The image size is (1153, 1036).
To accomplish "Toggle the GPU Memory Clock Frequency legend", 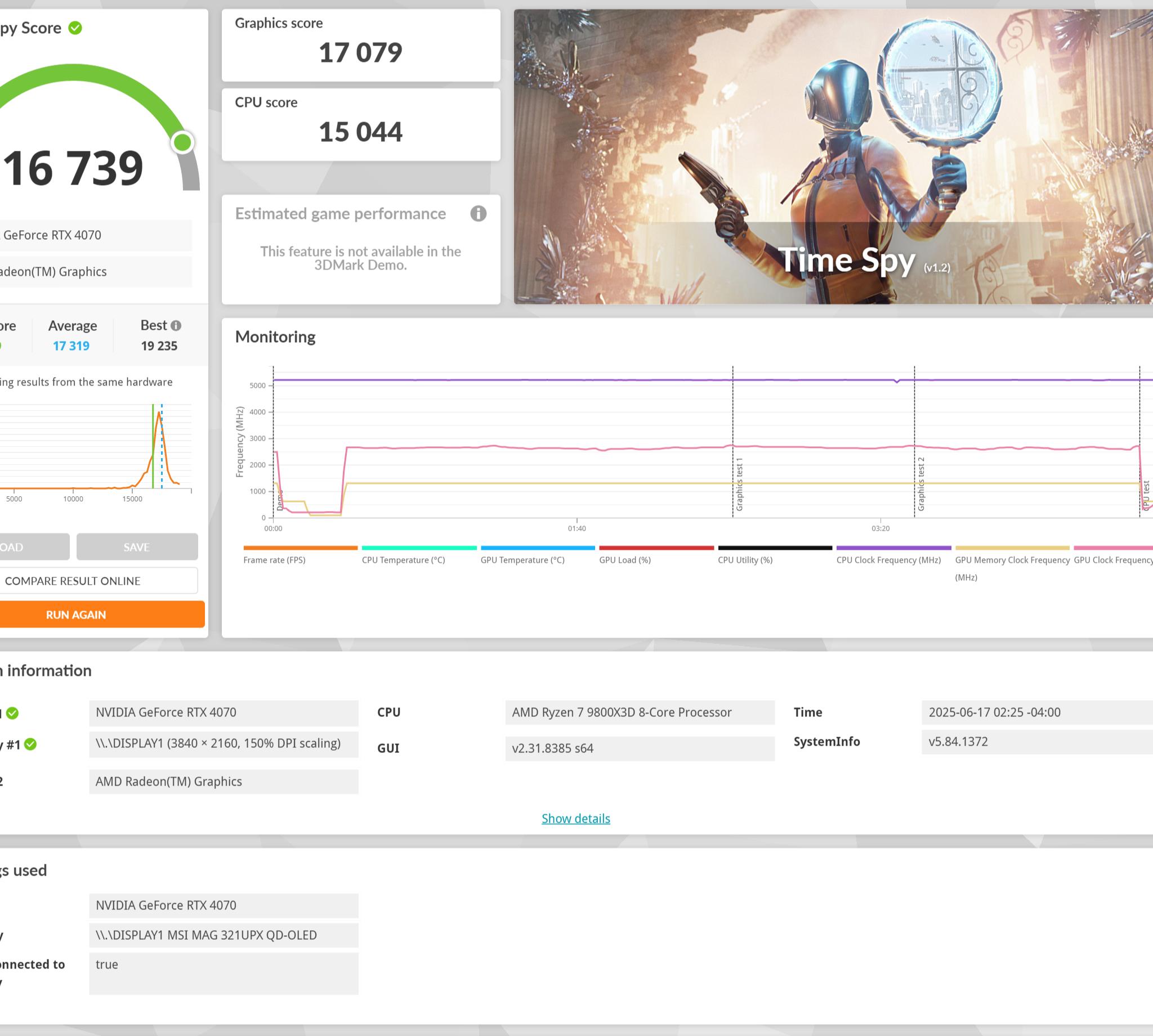I will (1012, 563).
